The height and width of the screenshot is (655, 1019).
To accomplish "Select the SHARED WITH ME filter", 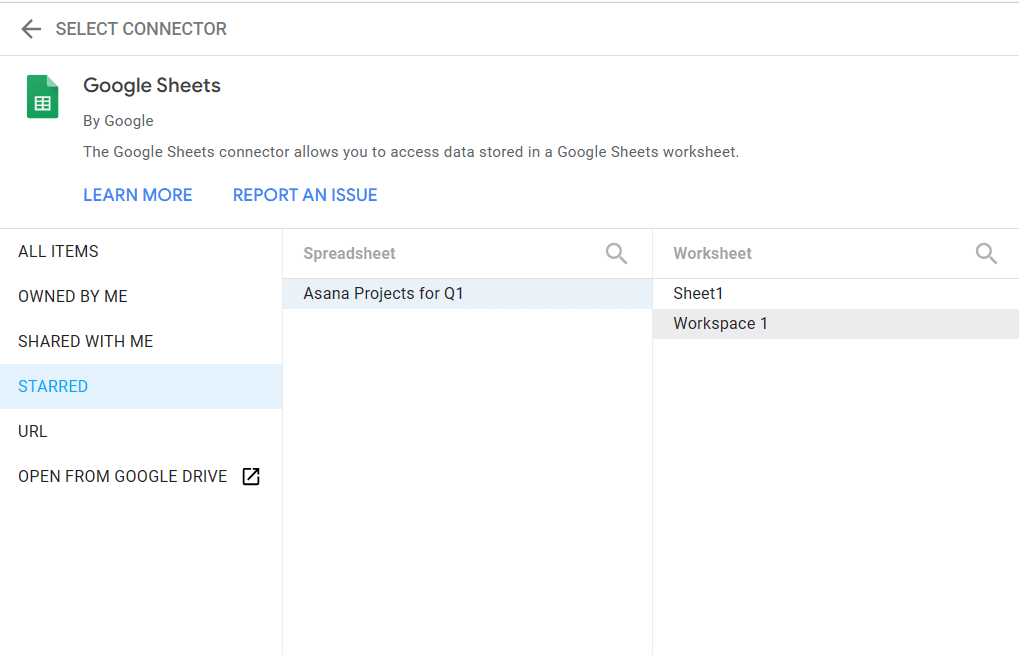I will point(85,341).
